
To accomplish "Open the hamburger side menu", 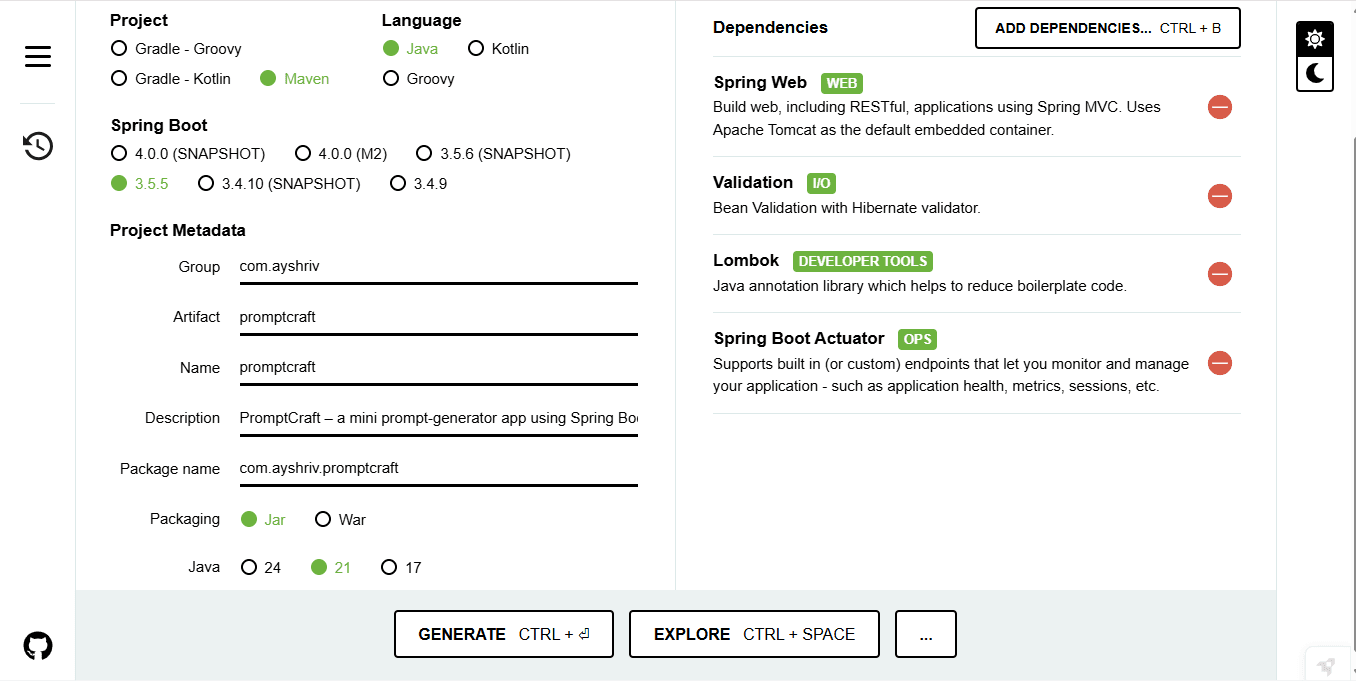I will click(38, 57).
